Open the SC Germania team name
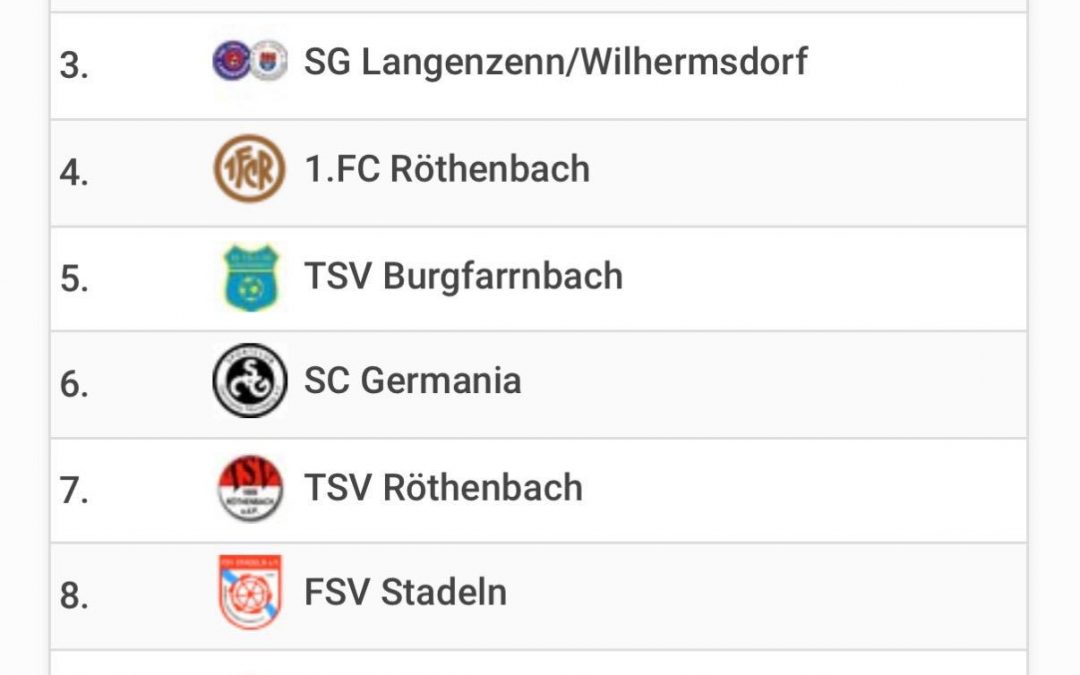 pos(412,381)
